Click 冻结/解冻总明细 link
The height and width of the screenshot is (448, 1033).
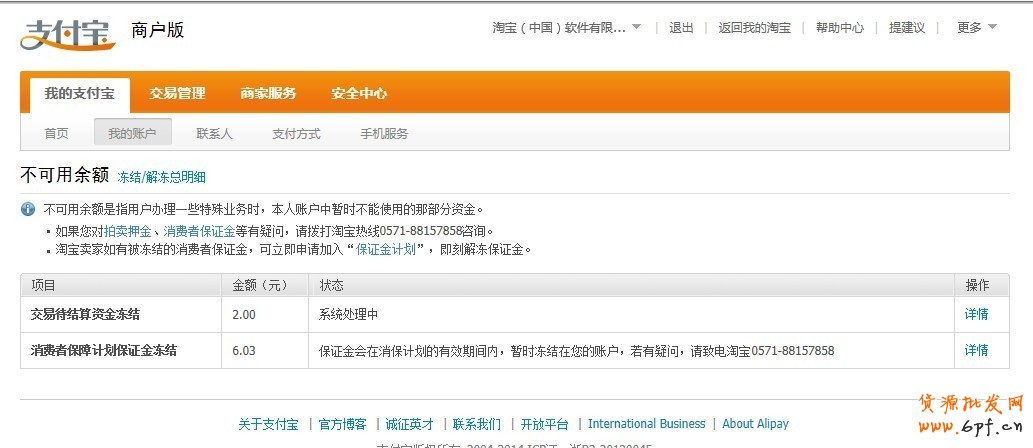161,177
